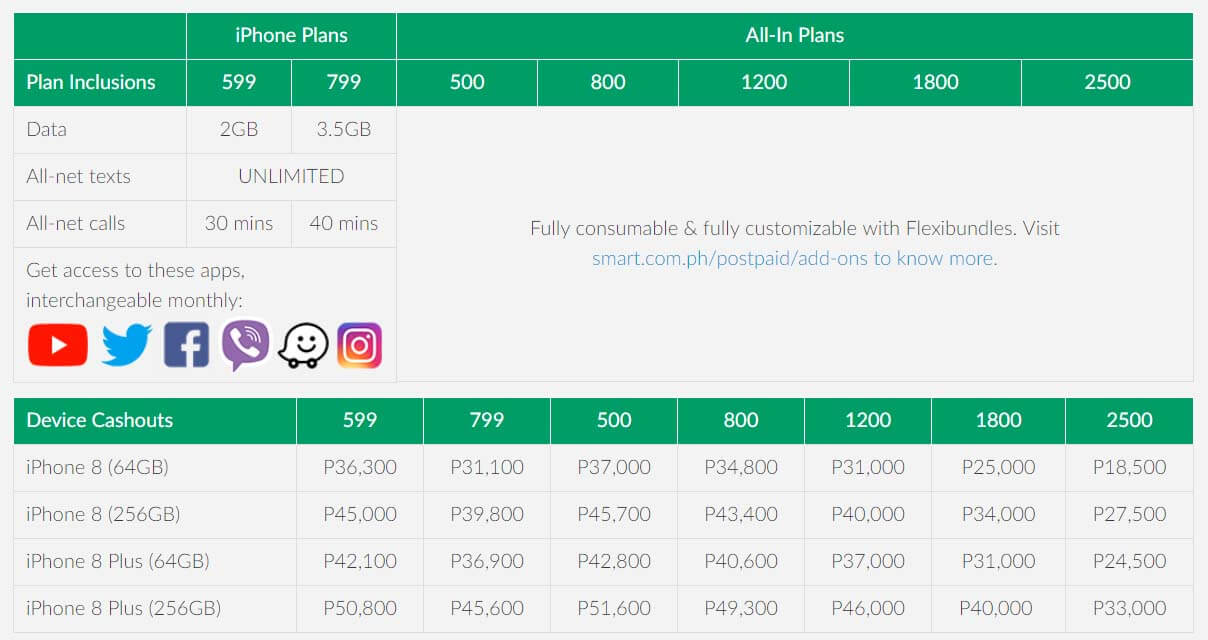Click the UNLIMITED all-net texts cell
This screenshot has height=640, width=1208.
coord(291,176)
